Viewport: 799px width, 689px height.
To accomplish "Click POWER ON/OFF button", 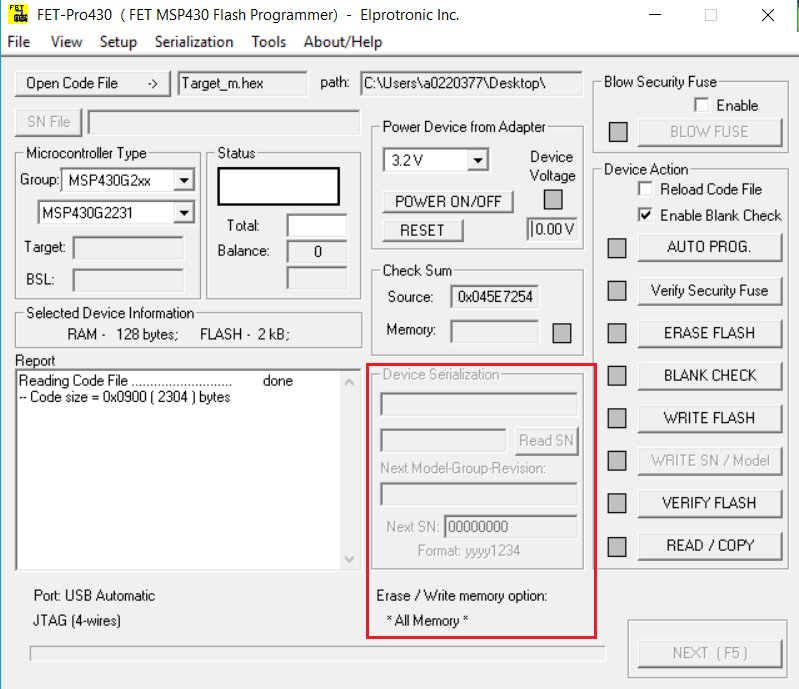I will click(448, 202).
